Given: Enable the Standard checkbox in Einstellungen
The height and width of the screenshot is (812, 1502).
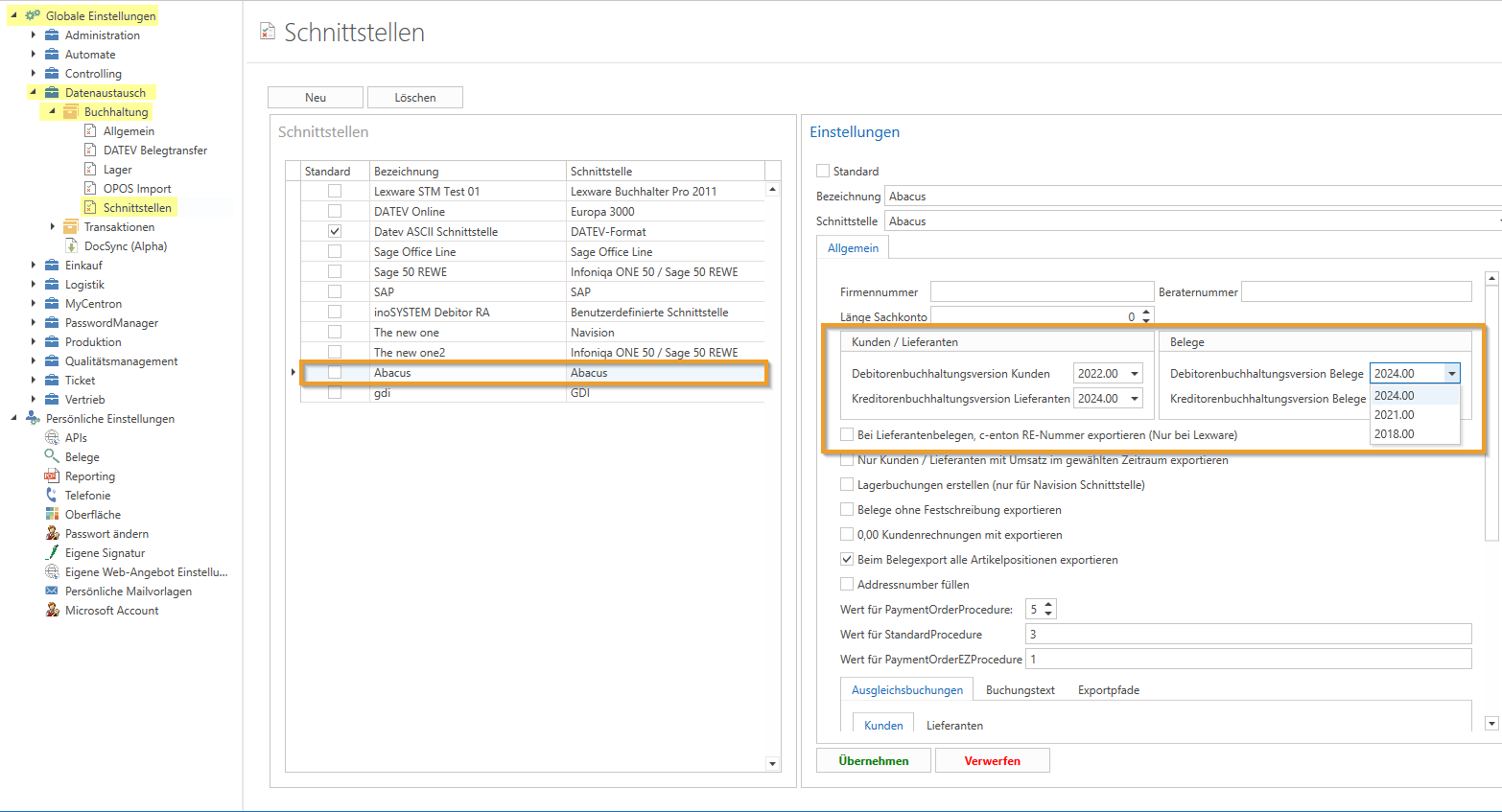Looking at the screenshot, I should [823, 171].
